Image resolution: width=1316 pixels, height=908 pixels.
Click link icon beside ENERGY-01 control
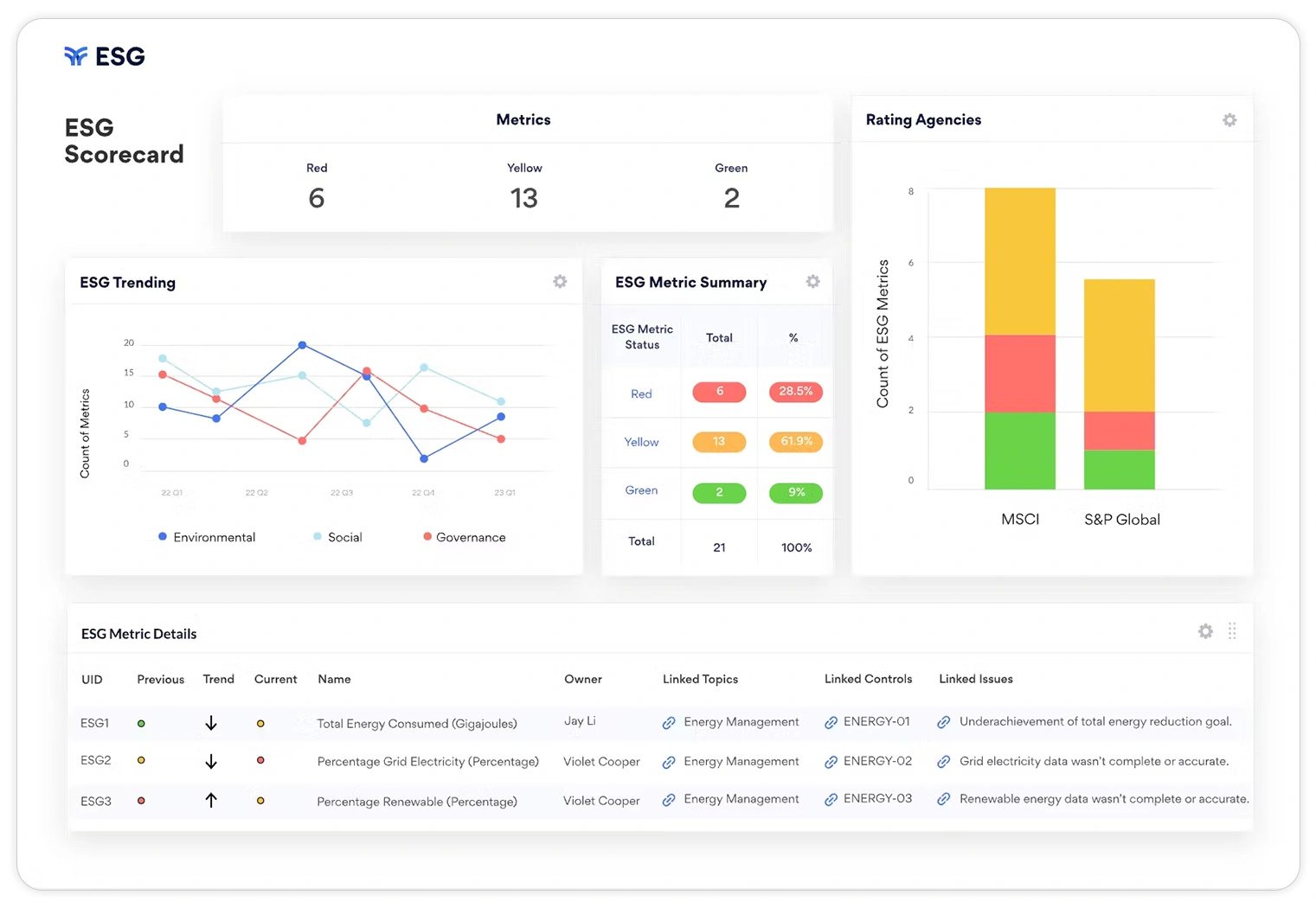(x=831, y=722)
